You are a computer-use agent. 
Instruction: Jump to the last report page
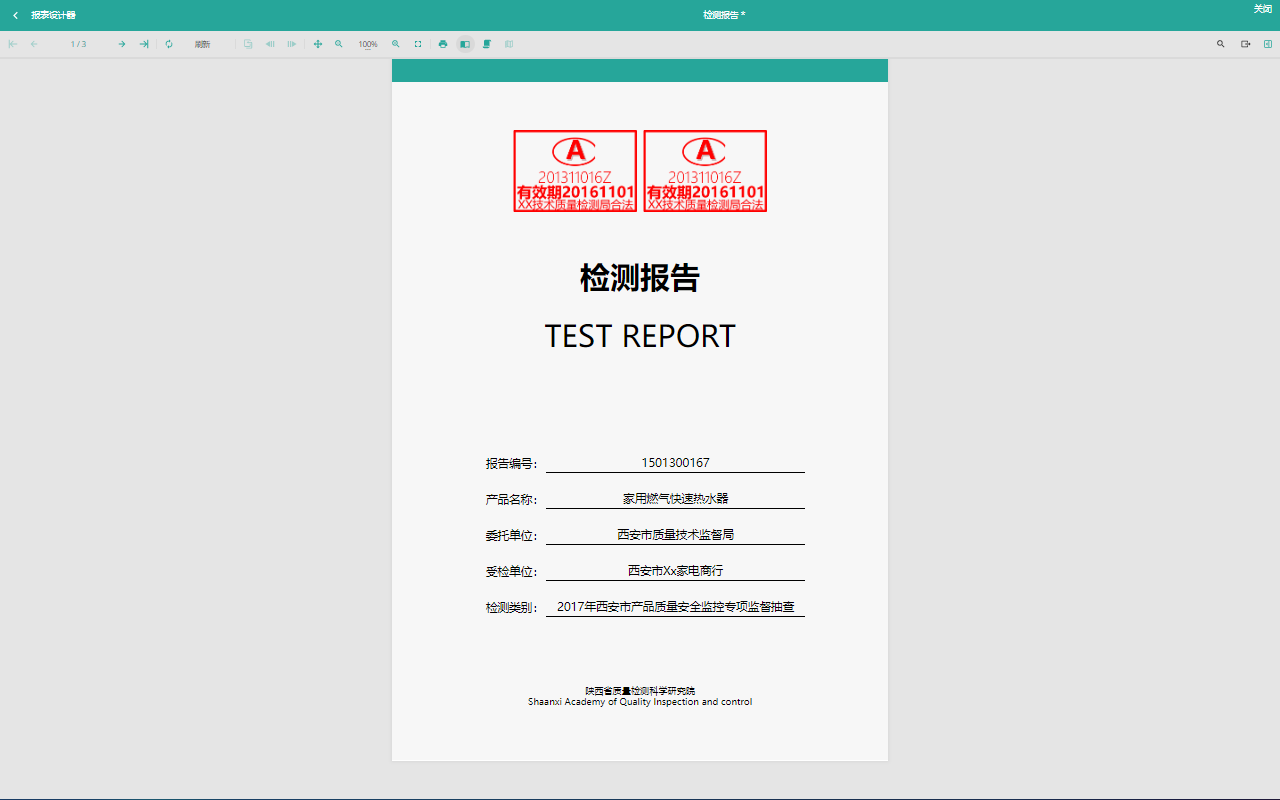point(144,44)
